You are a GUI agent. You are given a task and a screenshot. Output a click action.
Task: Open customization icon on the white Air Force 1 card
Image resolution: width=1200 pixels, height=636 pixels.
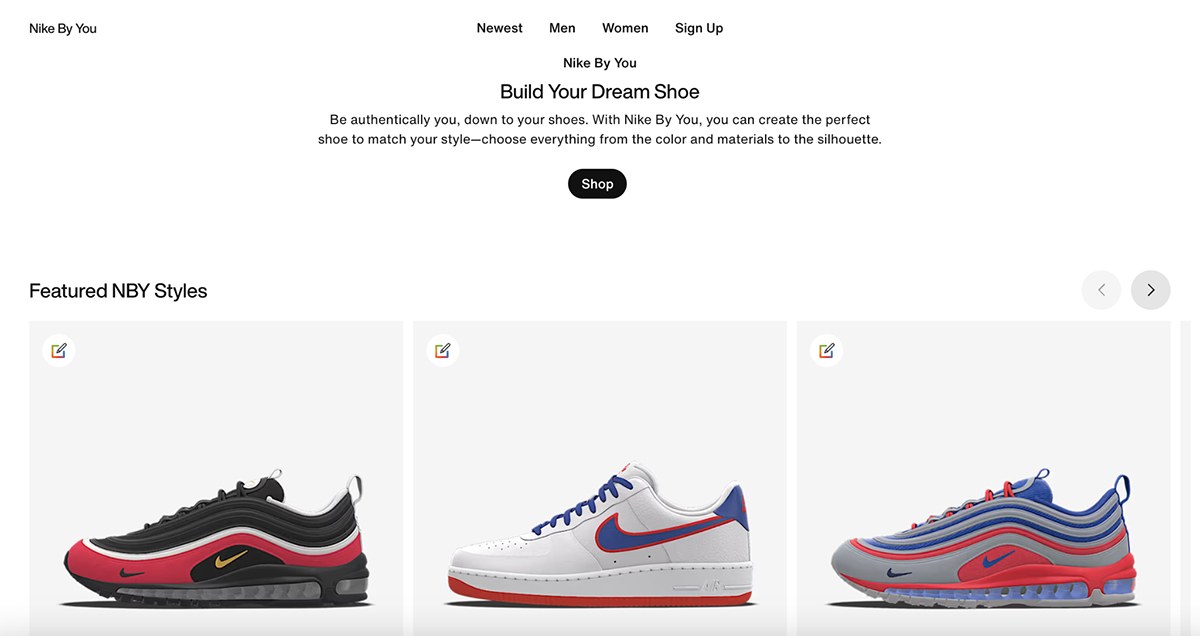[x=443, y=350]
